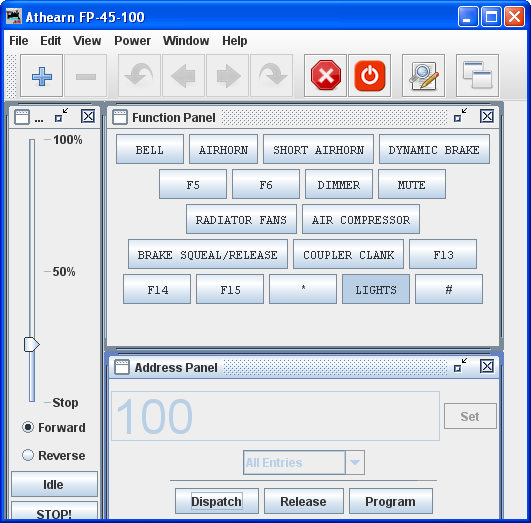Open the All Entries roster dropdown
The height and width of the screenshot is (523, 531).
pos(304,462)
